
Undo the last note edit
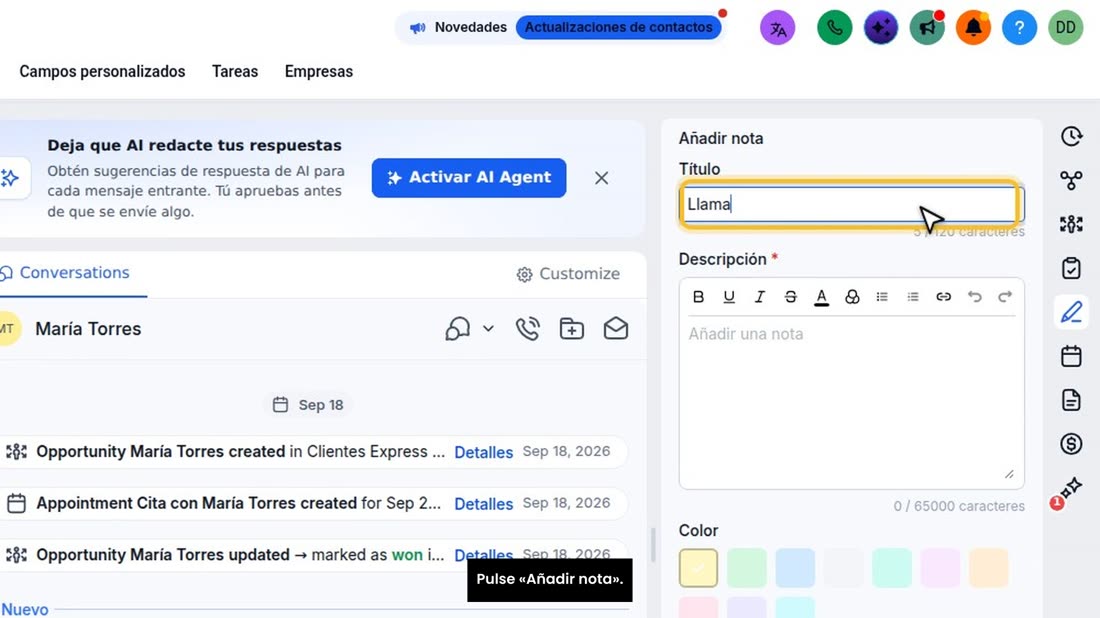pyautogui.click(x=974, y=297)
